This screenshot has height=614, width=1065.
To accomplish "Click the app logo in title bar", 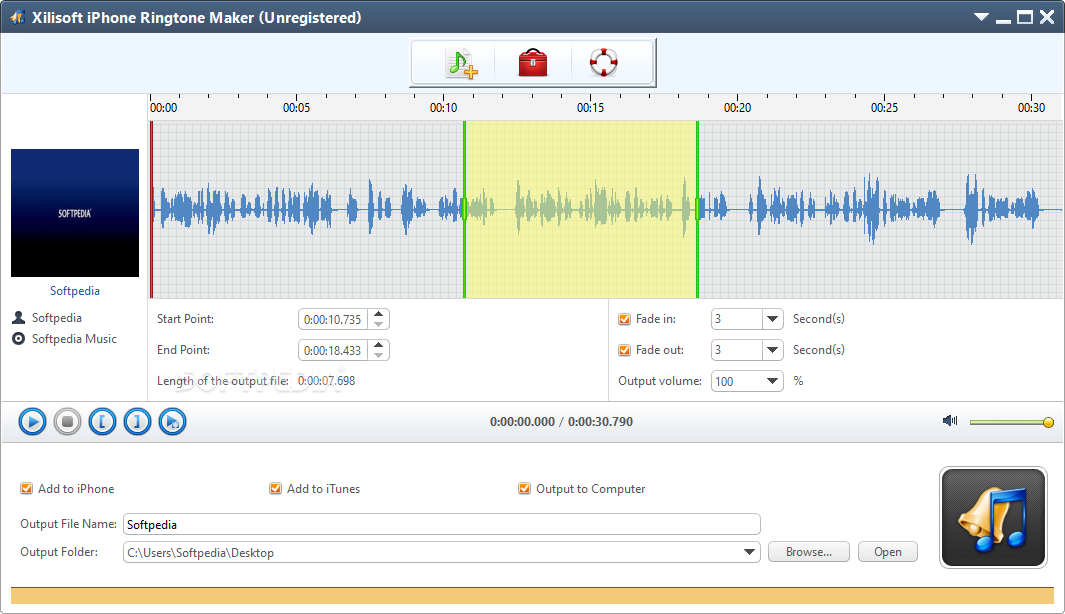I will click(x=17, y=17).
